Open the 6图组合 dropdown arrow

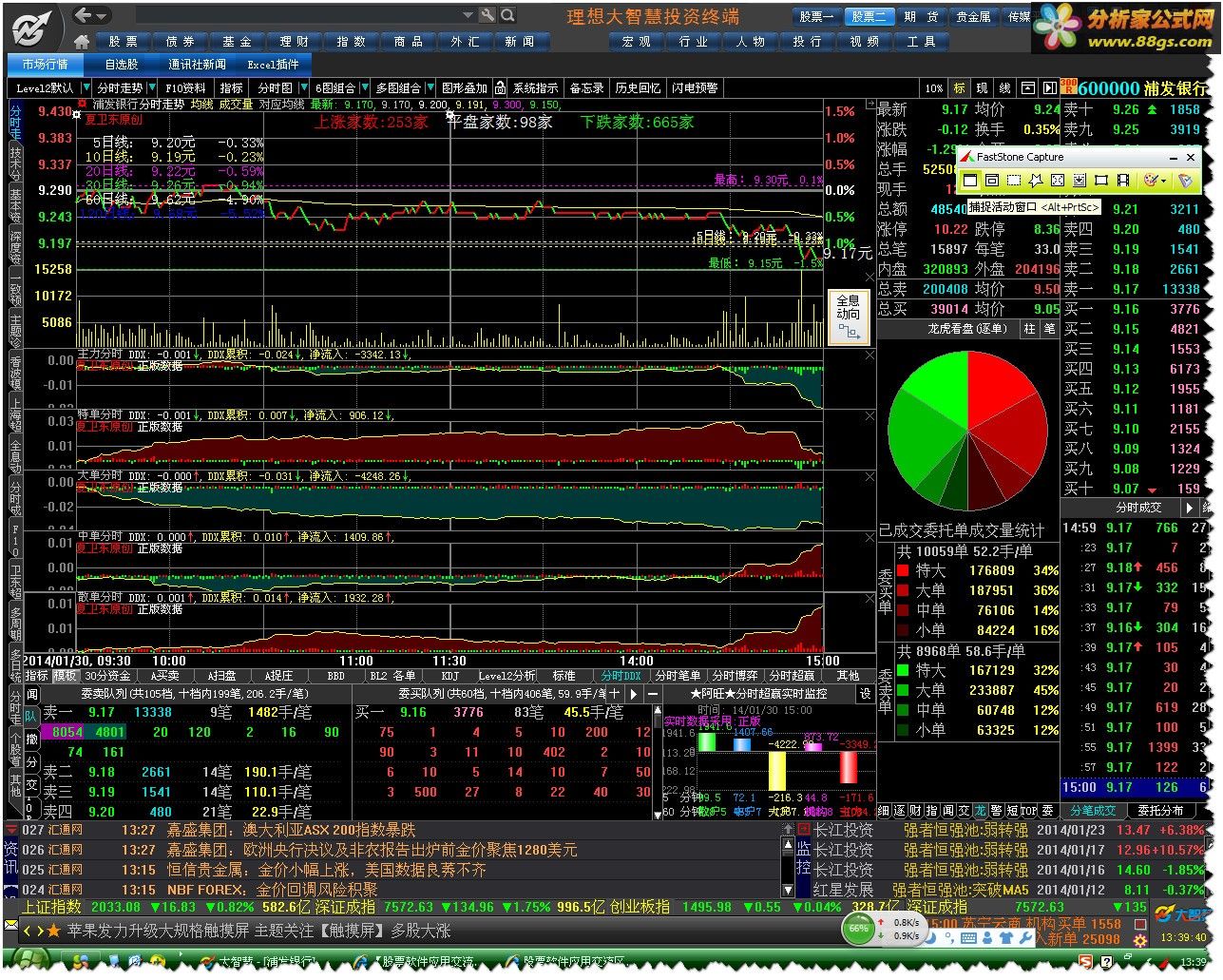coord(363,88)
